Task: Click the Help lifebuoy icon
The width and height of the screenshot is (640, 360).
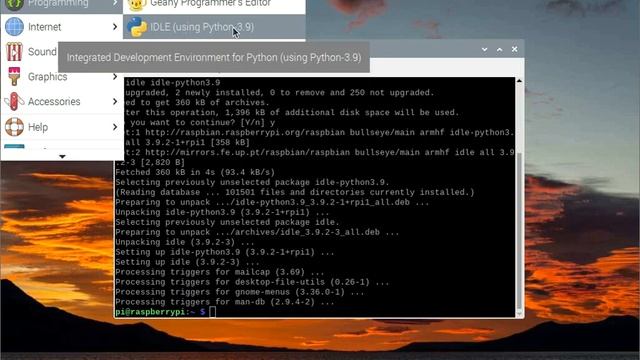Action: (14, 127)
